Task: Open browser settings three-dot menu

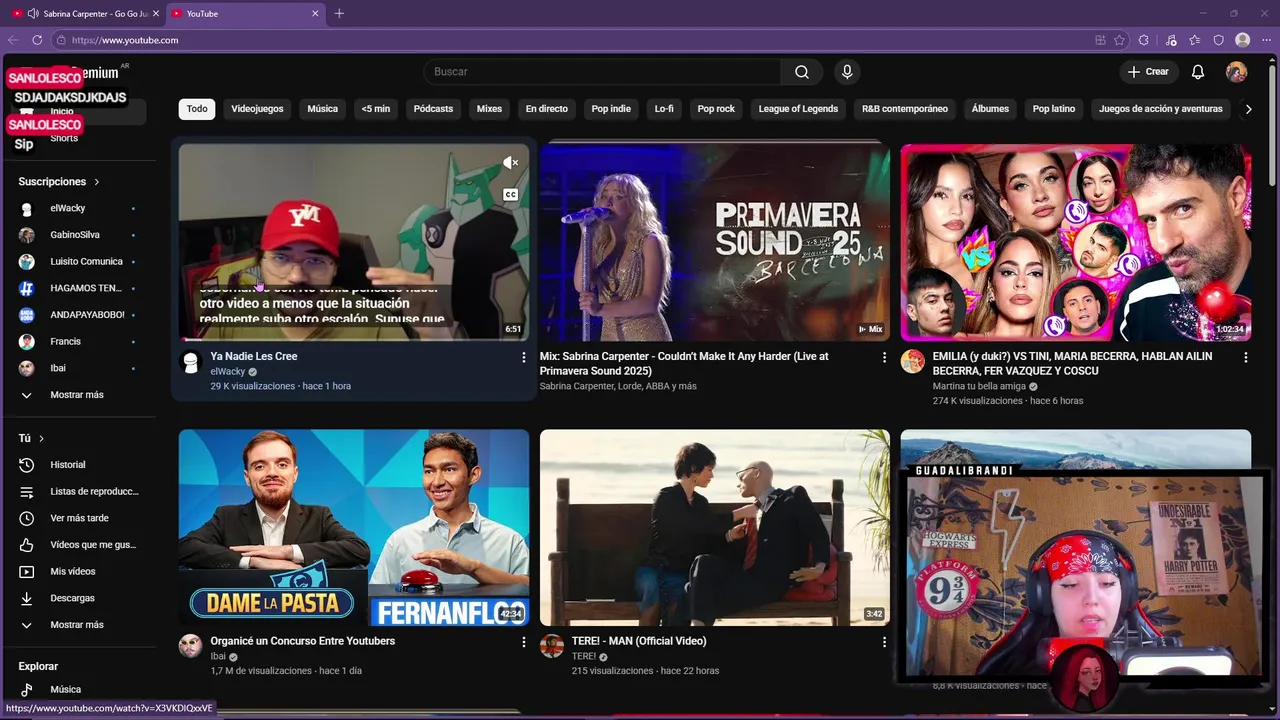Action: click(x=1266, y=40)
